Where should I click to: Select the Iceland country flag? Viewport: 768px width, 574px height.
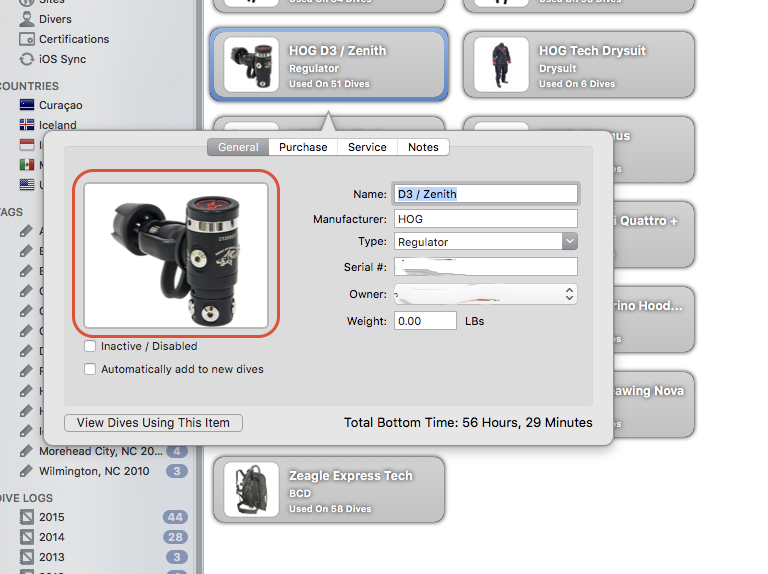[x=27, y=125]
